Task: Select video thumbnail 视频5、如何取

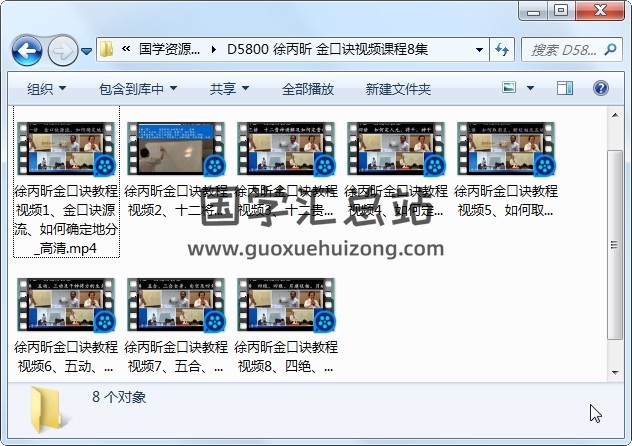Action: pos(506,149)
